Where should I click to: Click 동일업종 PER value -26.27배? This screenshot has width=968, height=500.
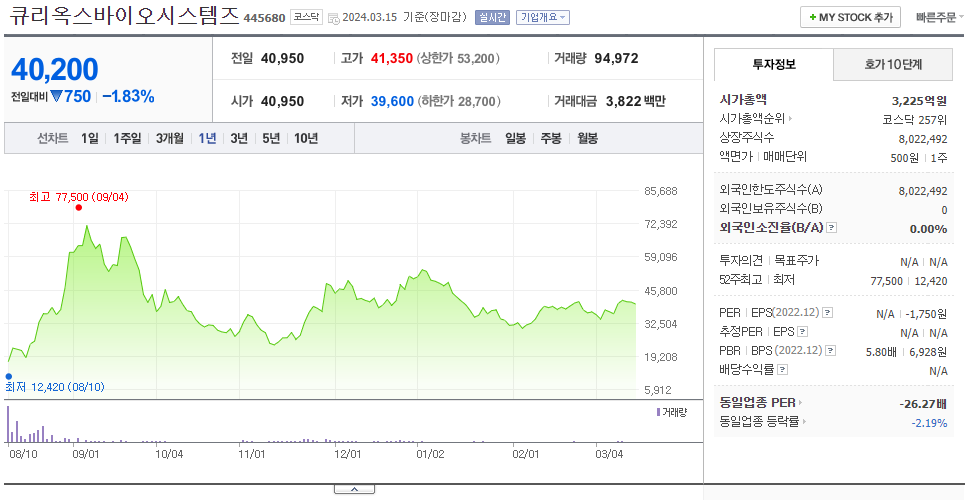(924, 404)
